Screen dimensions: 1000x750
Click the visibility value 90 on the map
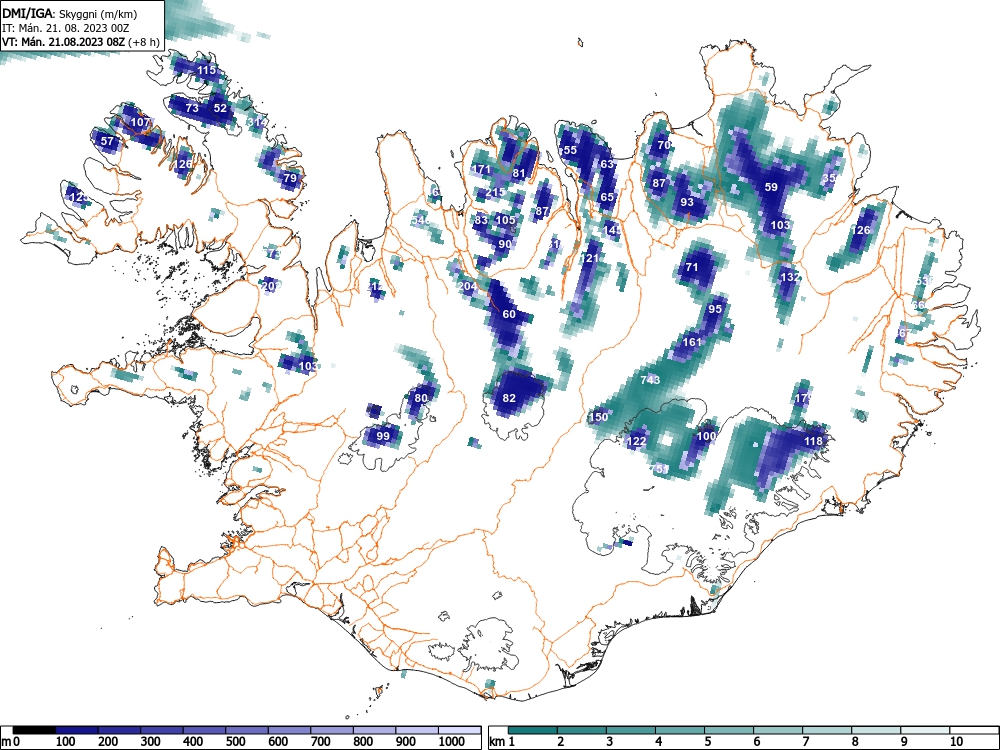pyautogui.click(x=504, y=244)
